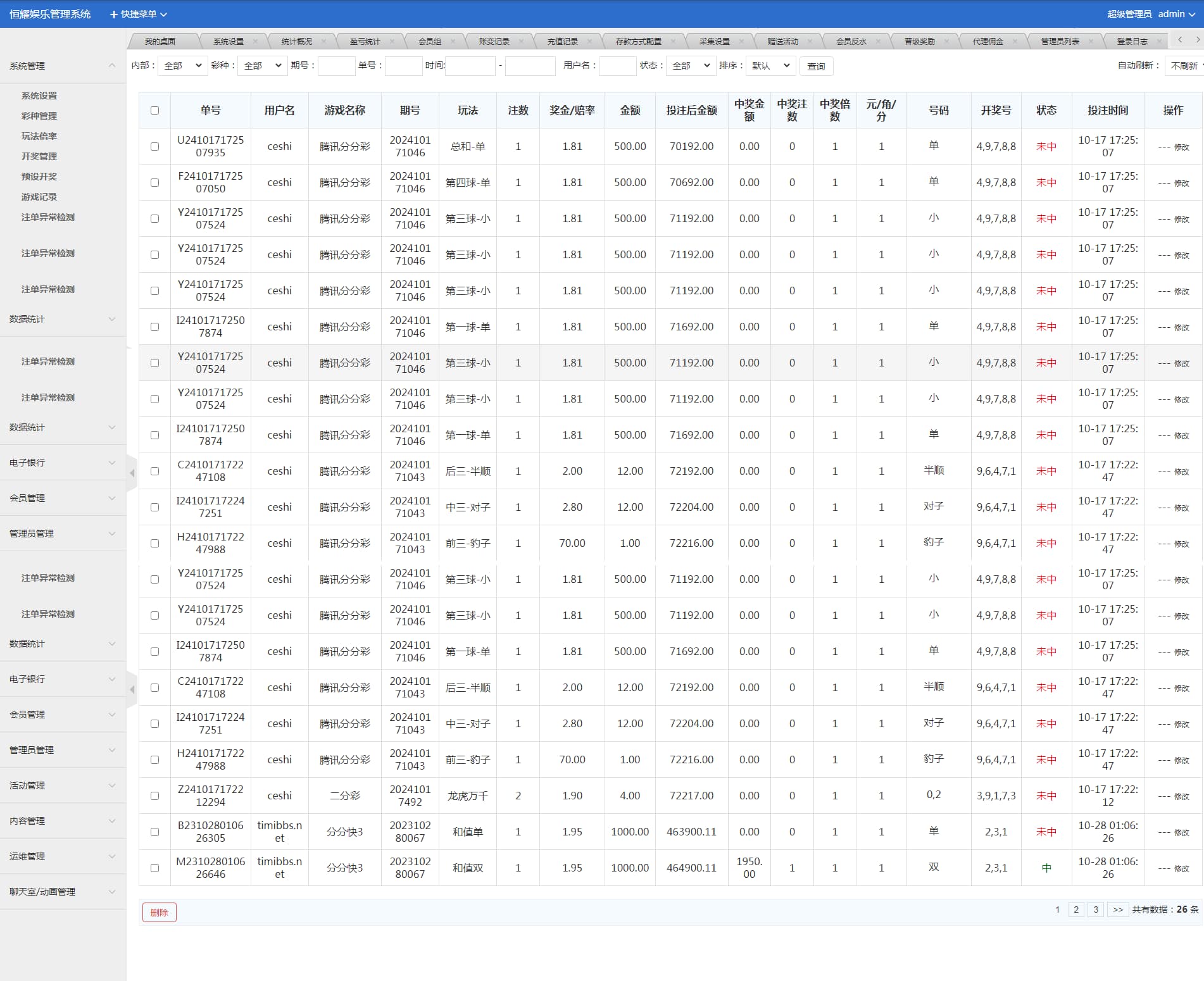Collapse sidebar using upper left-arrow handle
This screenshot has height=981, width=1204.
[132, 473]
